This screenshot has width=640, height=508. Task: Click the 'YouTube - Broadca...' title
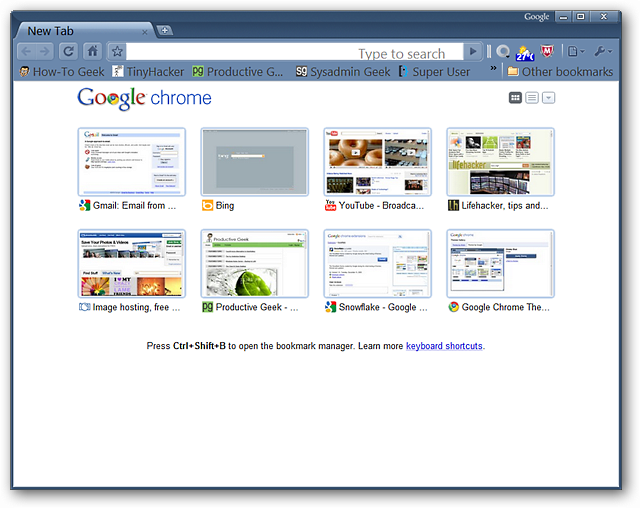tap(381, 206)
